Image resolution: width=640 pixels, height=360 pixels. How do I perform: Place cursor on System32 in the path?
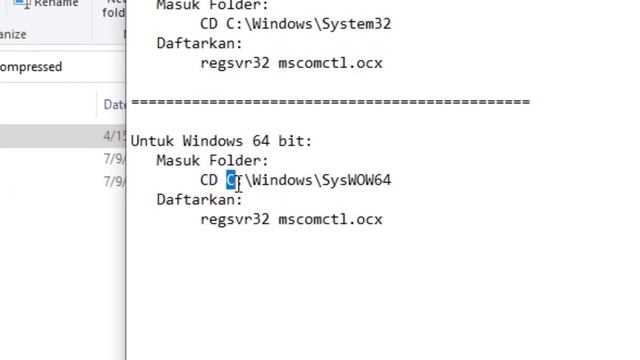coord(357,24)
